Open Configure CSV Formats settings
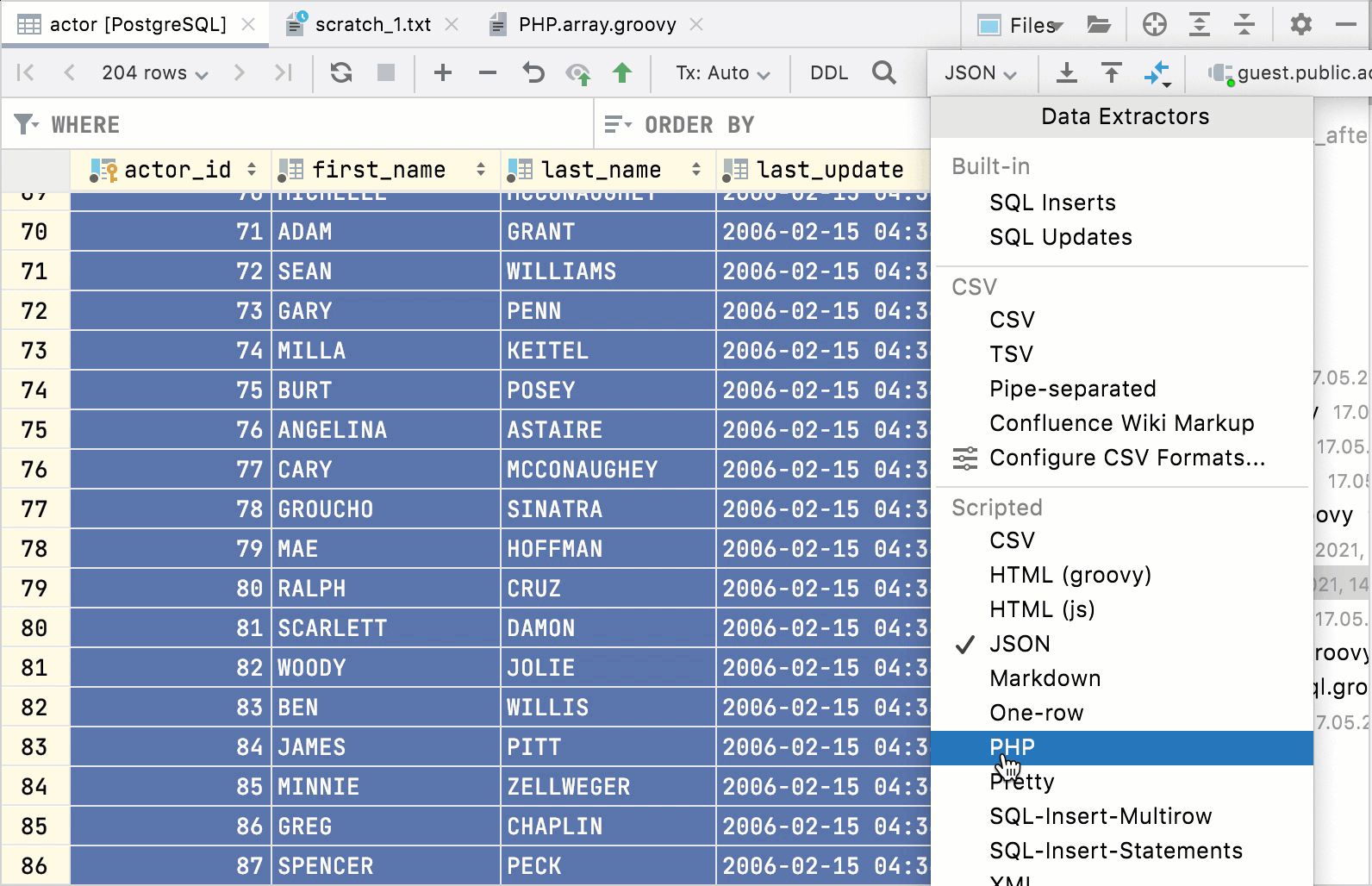Screen dimensions: 1372x886 tap(1126, 458)
